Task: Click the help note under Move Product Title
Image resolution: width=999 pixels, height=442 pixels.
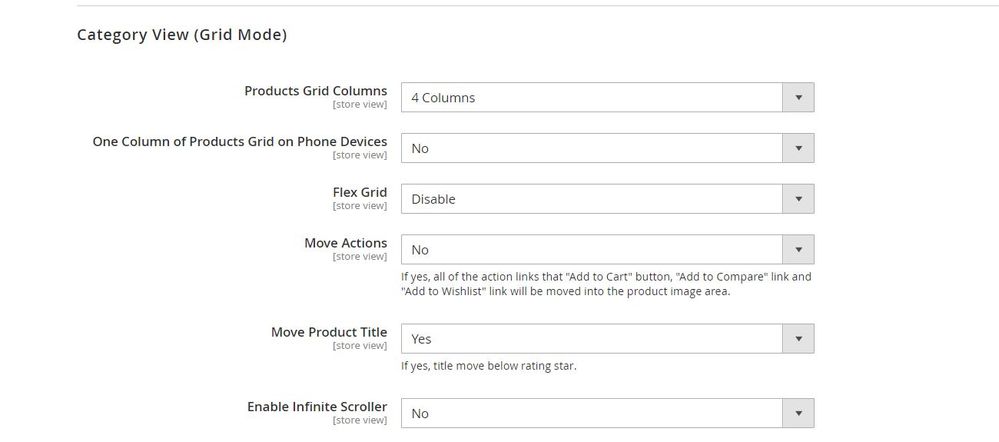Action: 489,366
